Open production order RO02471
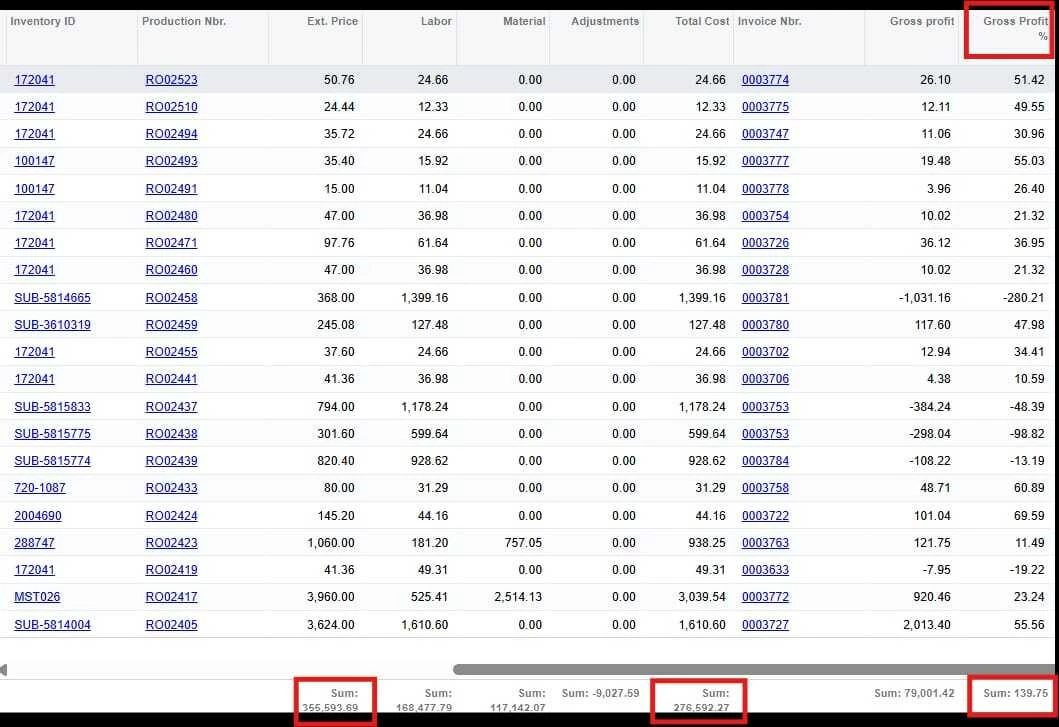Image resolution: width=1059 pixels, height=727 pixels. [x=172, y=243]
